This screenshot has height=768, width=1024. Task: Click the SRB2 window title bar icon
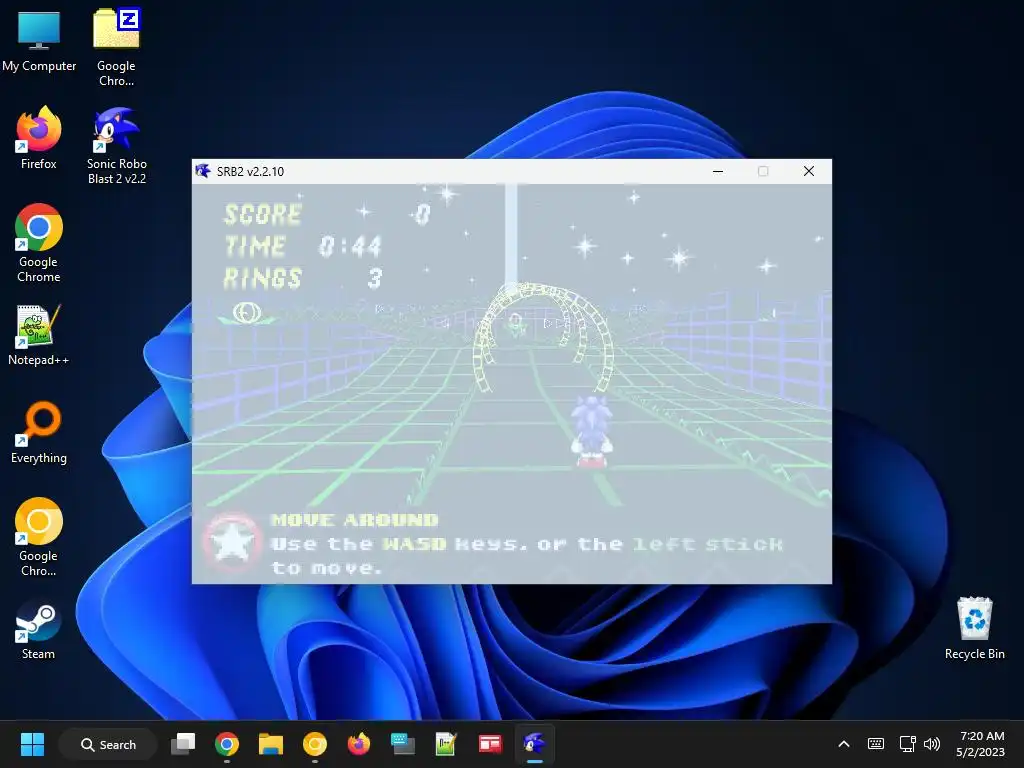202,171
